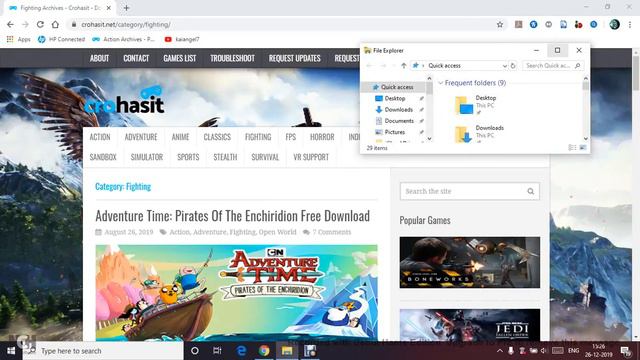Open Chrome three-dot menu
640x360 pixels.
click(x=630, y=24)
